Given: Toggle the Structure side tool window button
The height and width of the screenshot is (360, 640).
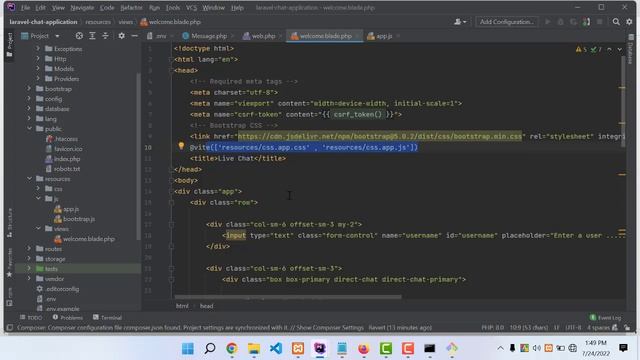Looking at the screenshot, I should tap(10, 222).
